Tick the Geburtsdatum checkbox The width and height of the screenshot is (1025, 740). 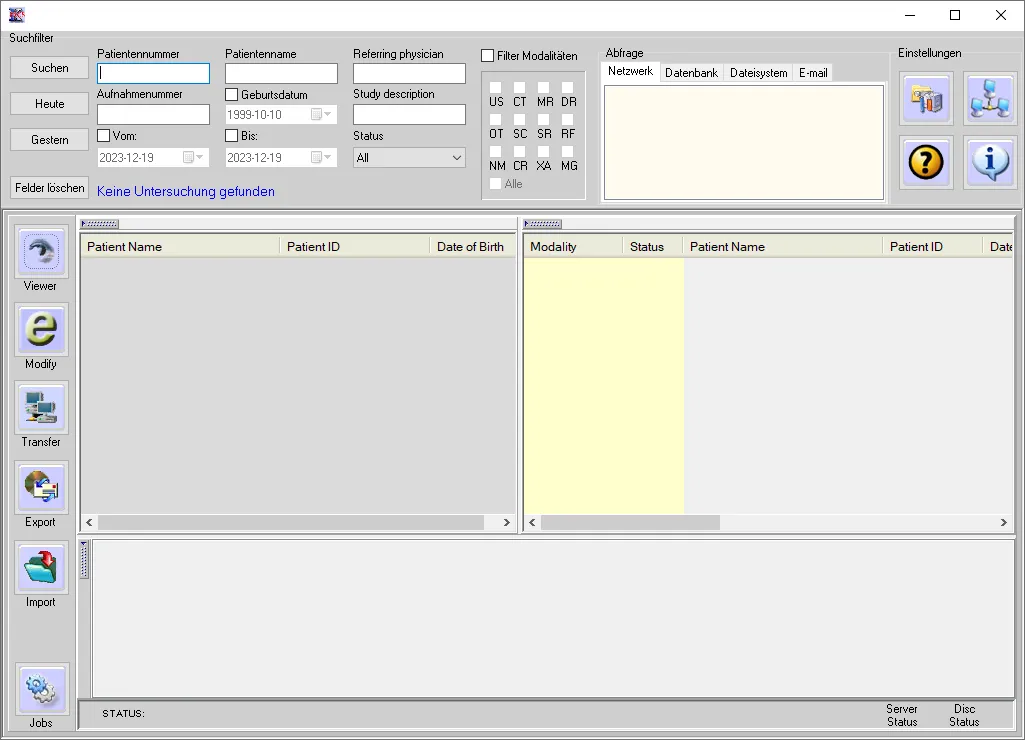tap(232, 95)
